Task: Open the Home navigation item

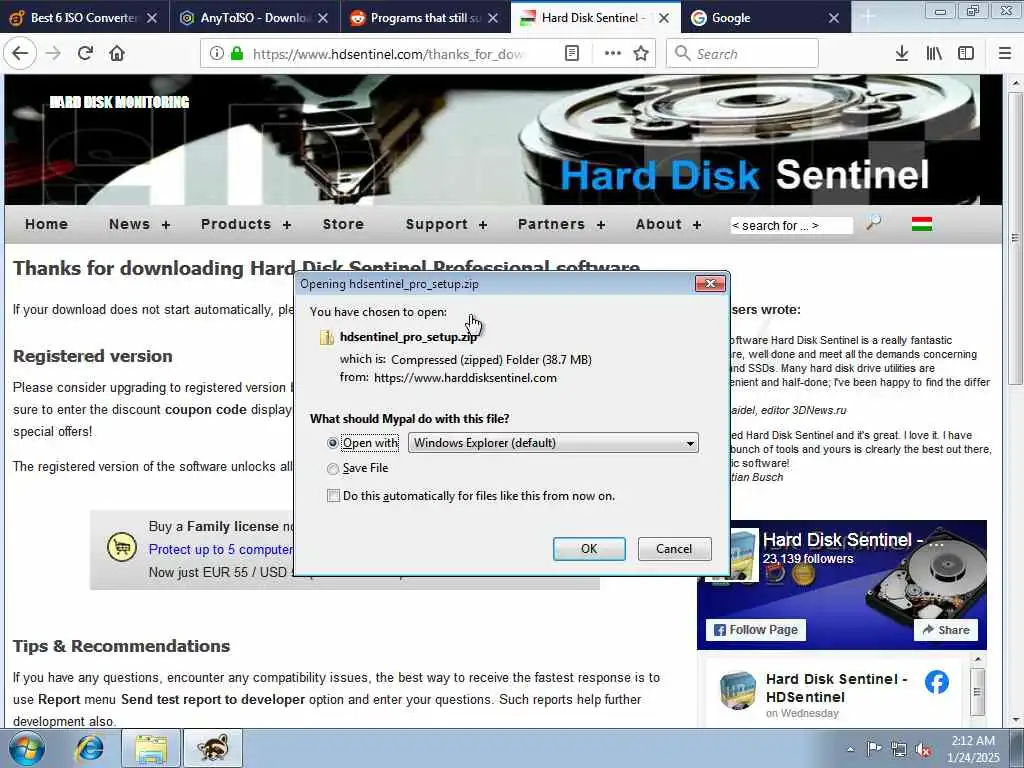Action: pyautogui.click(x=46, y=224)
